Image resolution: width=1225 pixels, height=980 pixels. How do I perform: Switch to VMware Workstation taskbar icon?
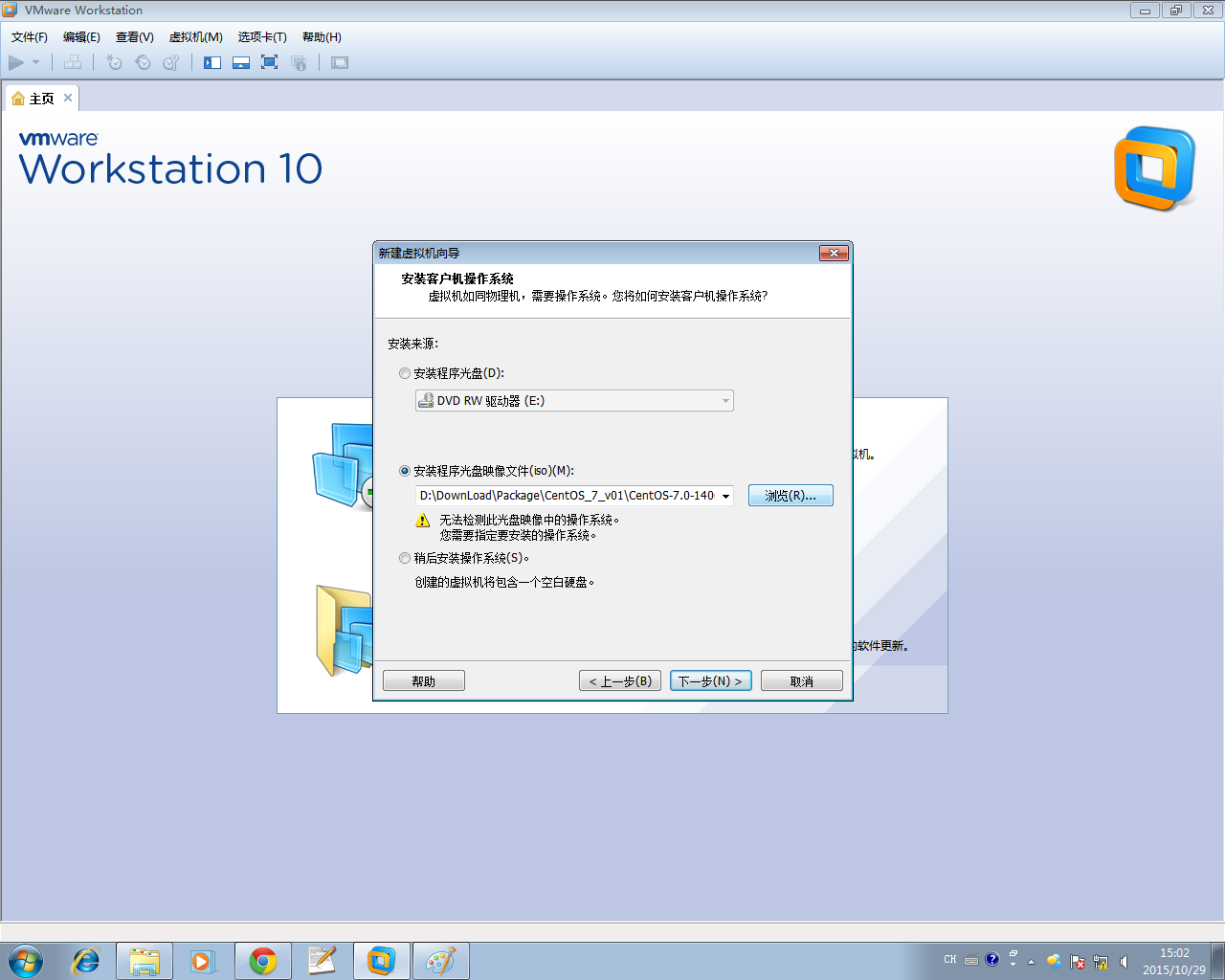click(382, 961)
